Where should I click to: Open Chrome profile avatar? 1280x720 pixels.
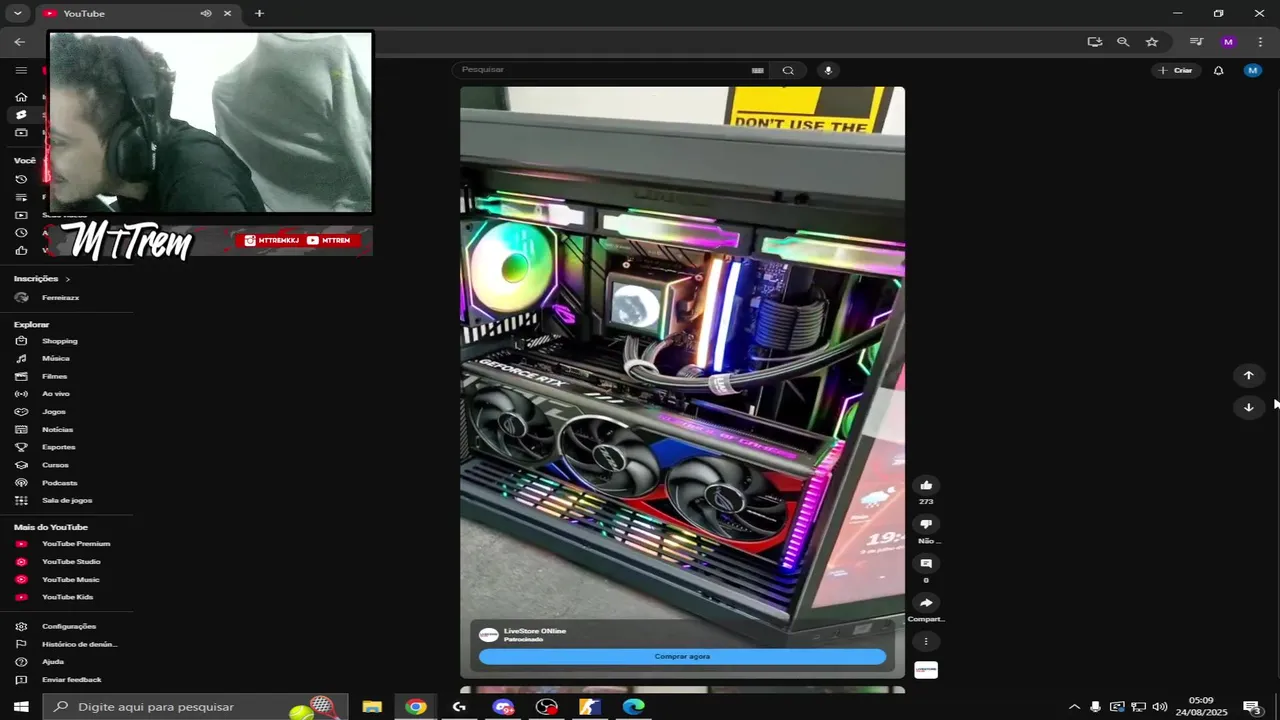pos(1228,42)
